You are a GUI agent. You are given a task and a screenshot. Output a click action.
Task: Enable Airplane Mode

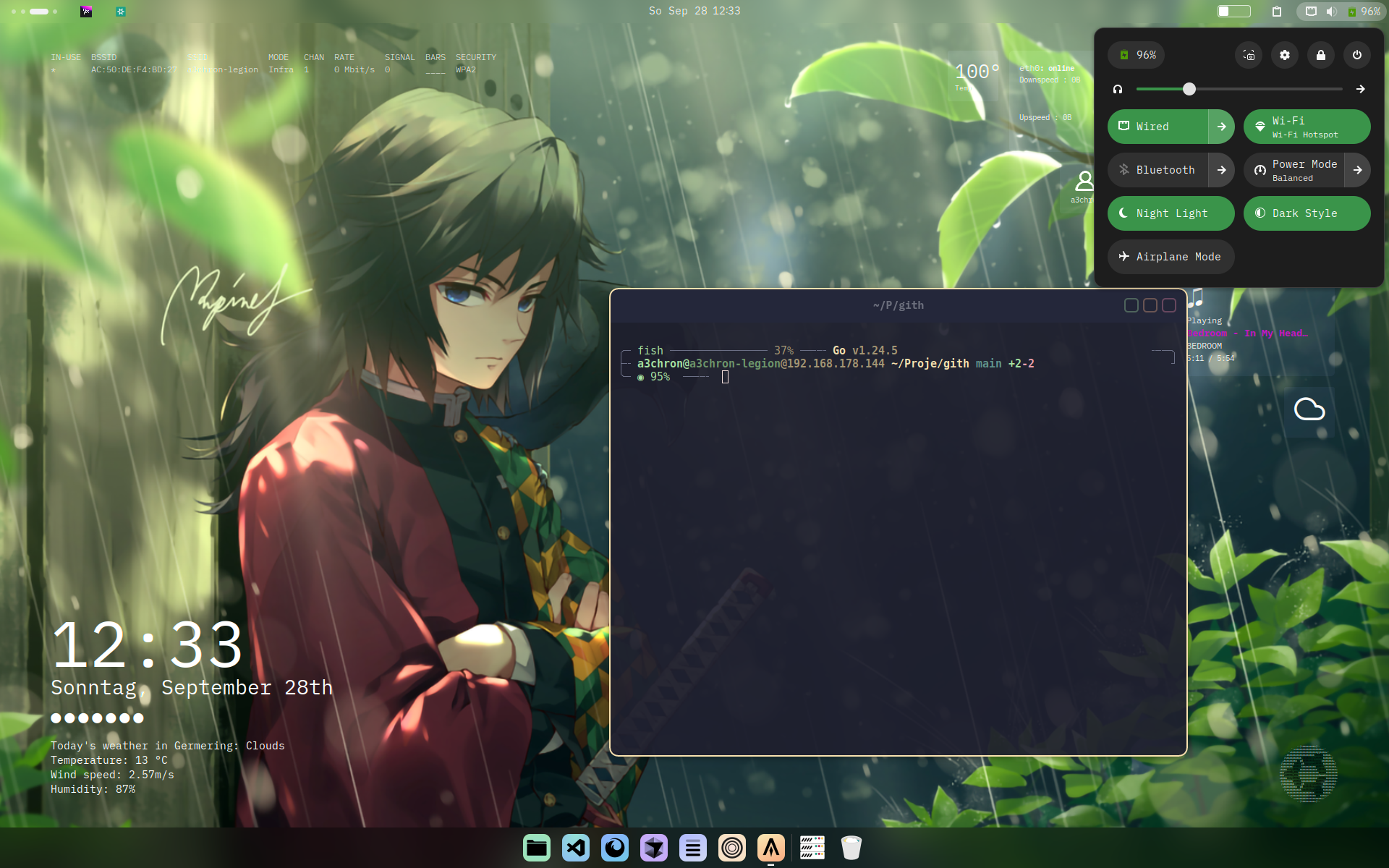coord(1171,257)
